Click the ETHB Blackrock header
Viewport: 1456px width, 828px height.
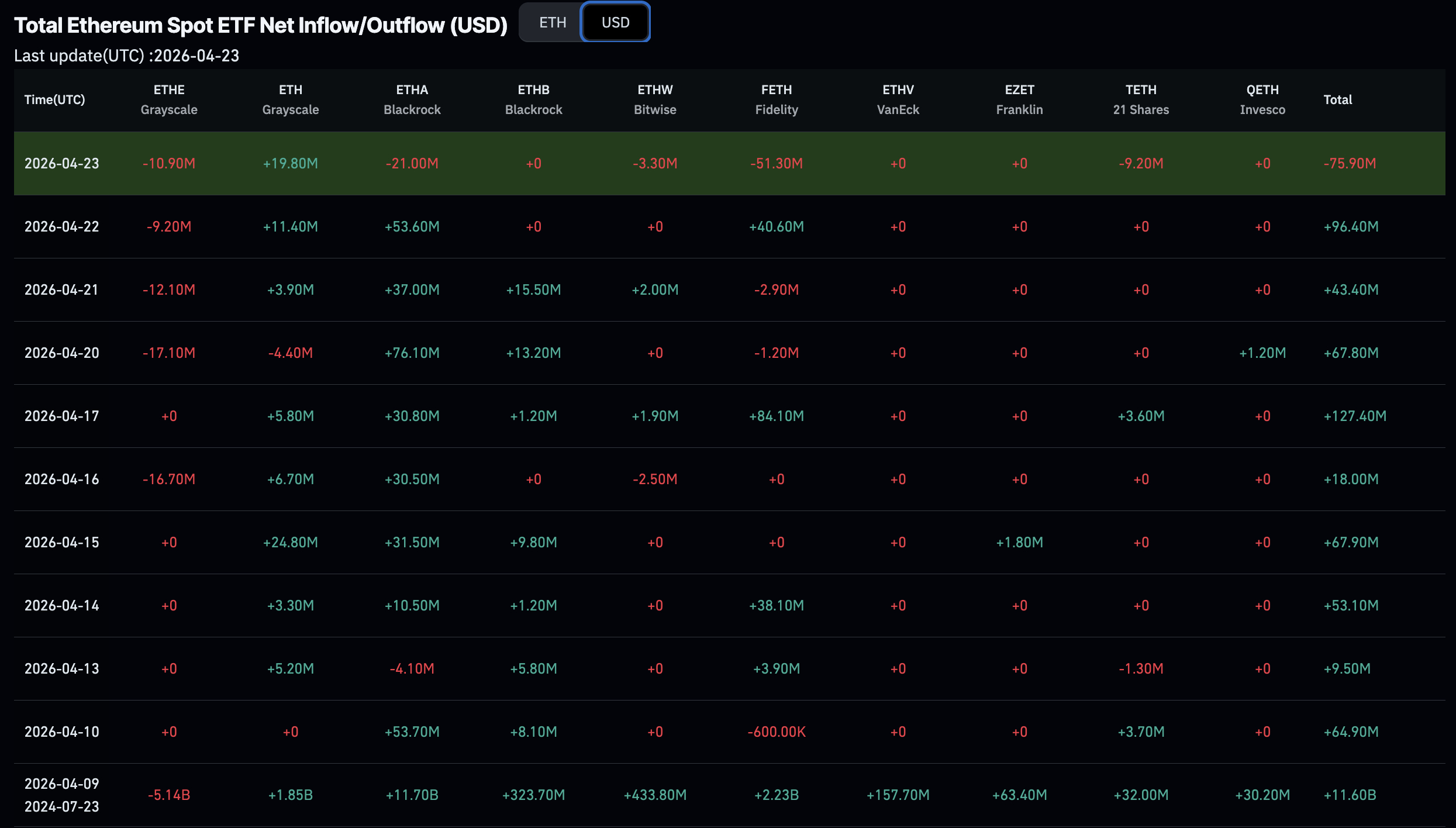[533, 99]
